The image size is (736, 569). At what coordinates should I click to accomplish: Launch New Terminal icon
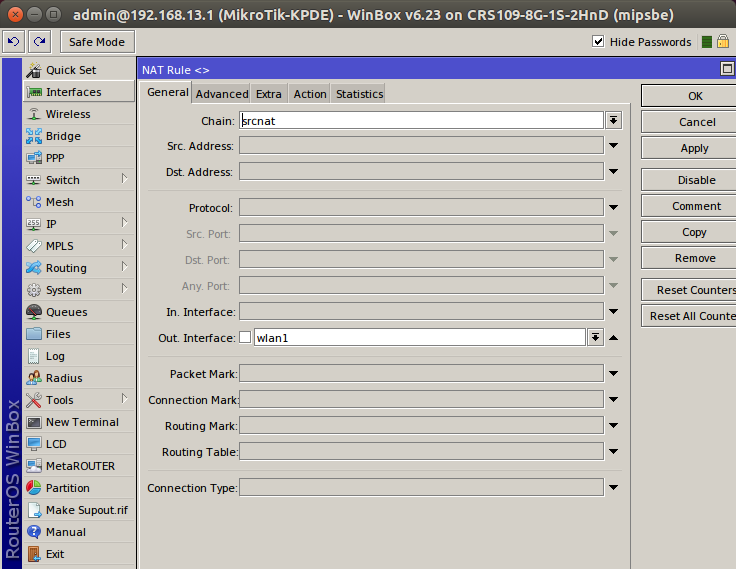34,422
